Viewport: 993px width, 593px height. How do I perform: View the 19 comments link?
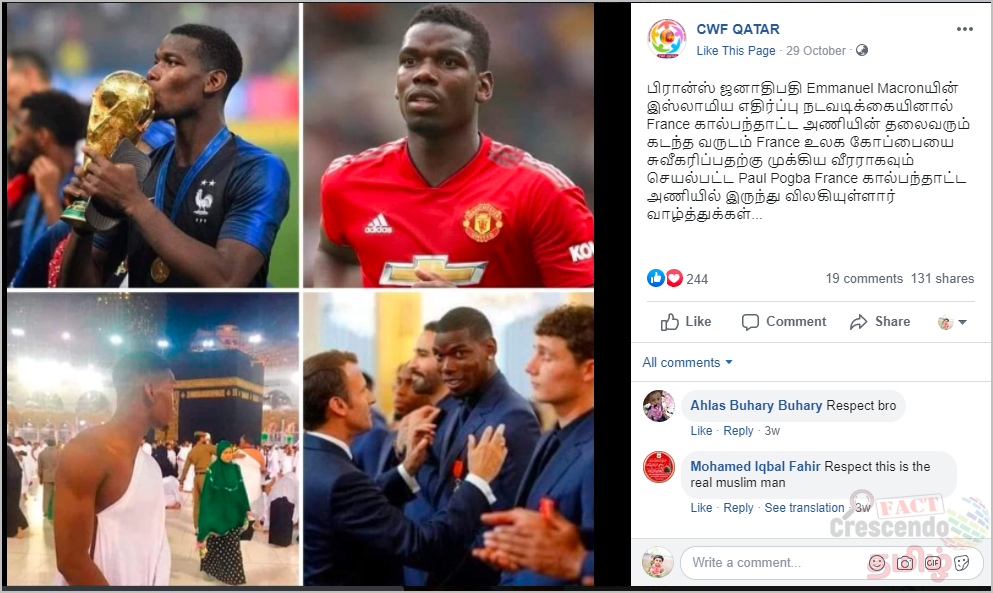click(864, 279)
